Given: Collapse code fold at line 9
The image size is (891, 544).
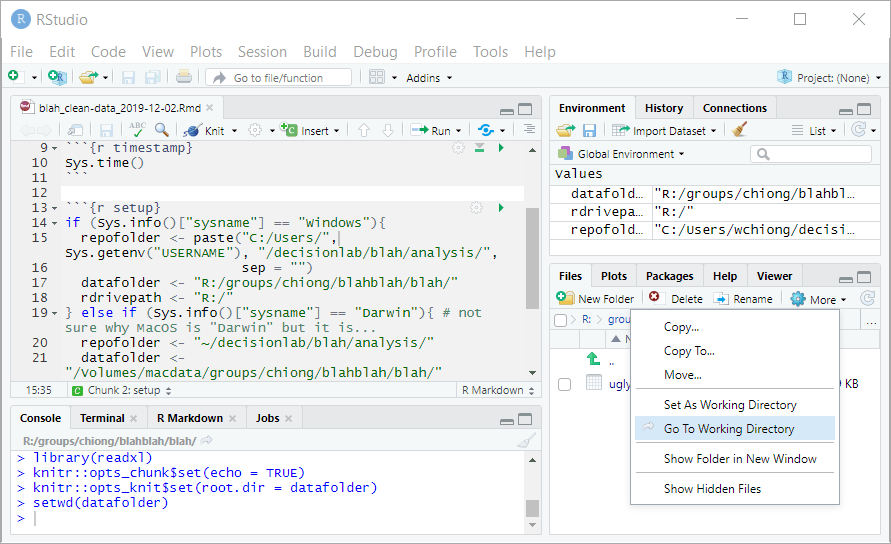Looking at the screenshot, I should coord(55,148).
